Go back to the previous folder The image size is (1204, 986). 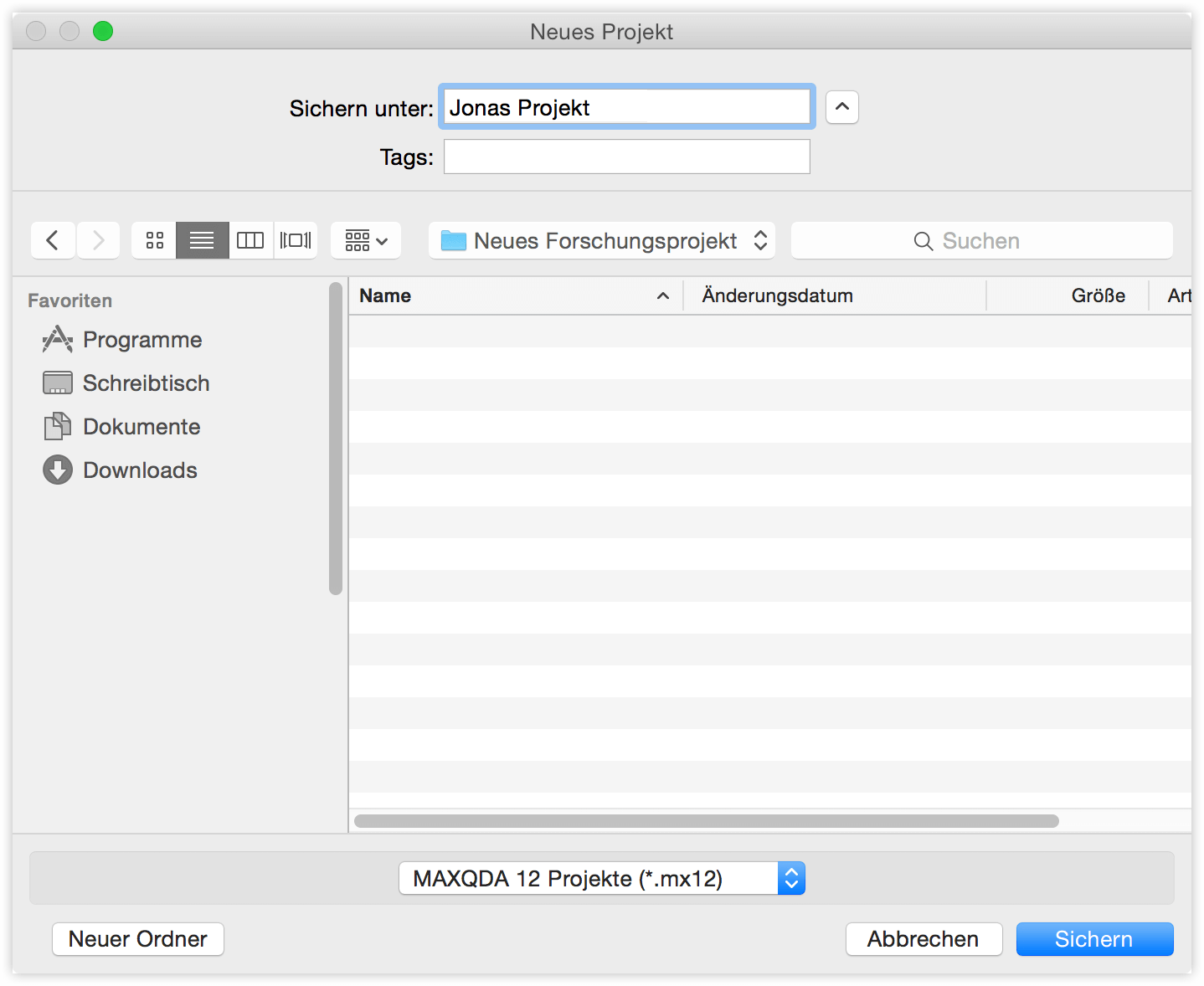53,241
